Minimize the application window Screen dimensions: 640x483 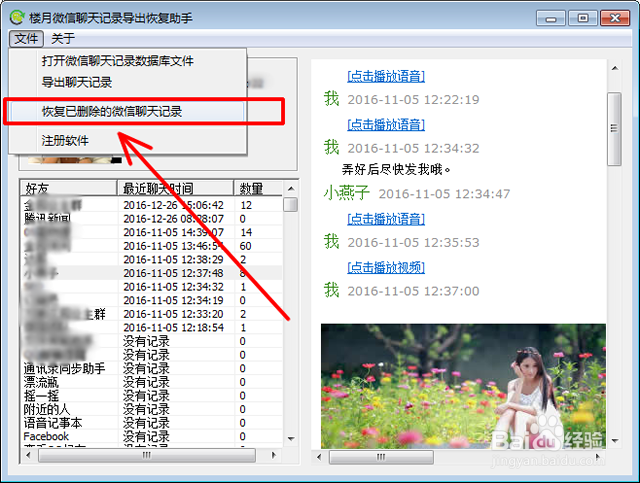[551, 18]
